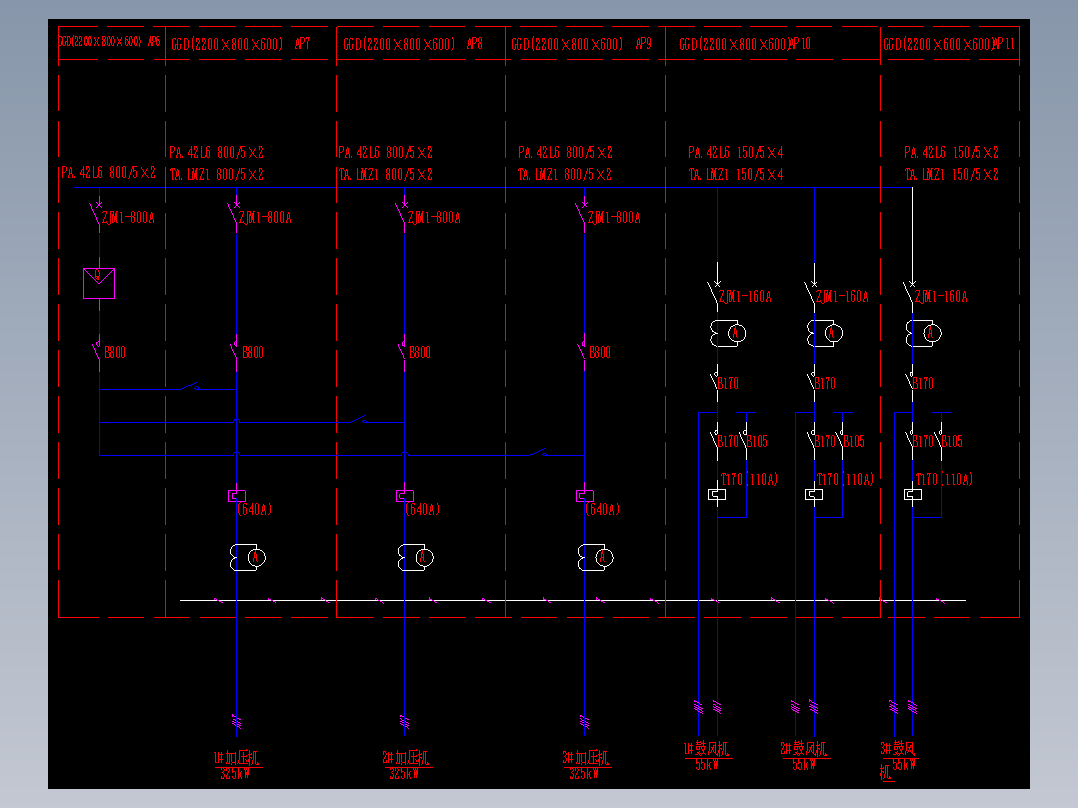Select the circuit breaker symbol beside ZJM1-800A in AP6
The image size is (1078, 808).
[96, 214]
